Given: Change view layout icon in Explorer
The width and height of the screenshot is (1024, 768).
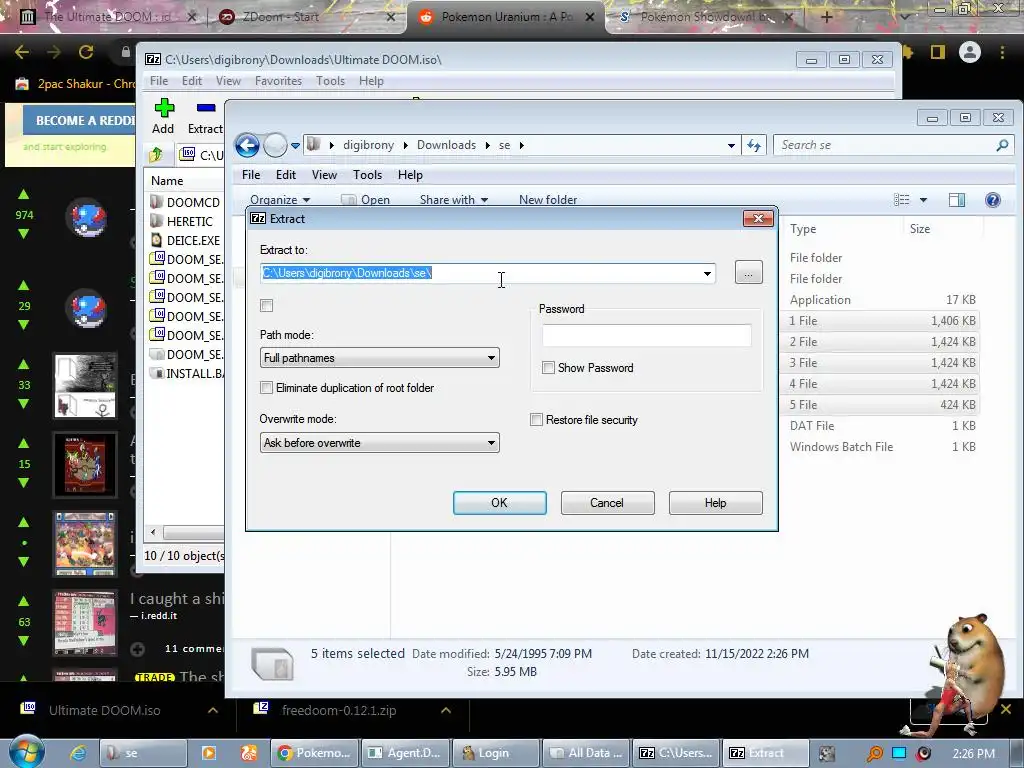Looking at the screenshot, I should point(902,200).
